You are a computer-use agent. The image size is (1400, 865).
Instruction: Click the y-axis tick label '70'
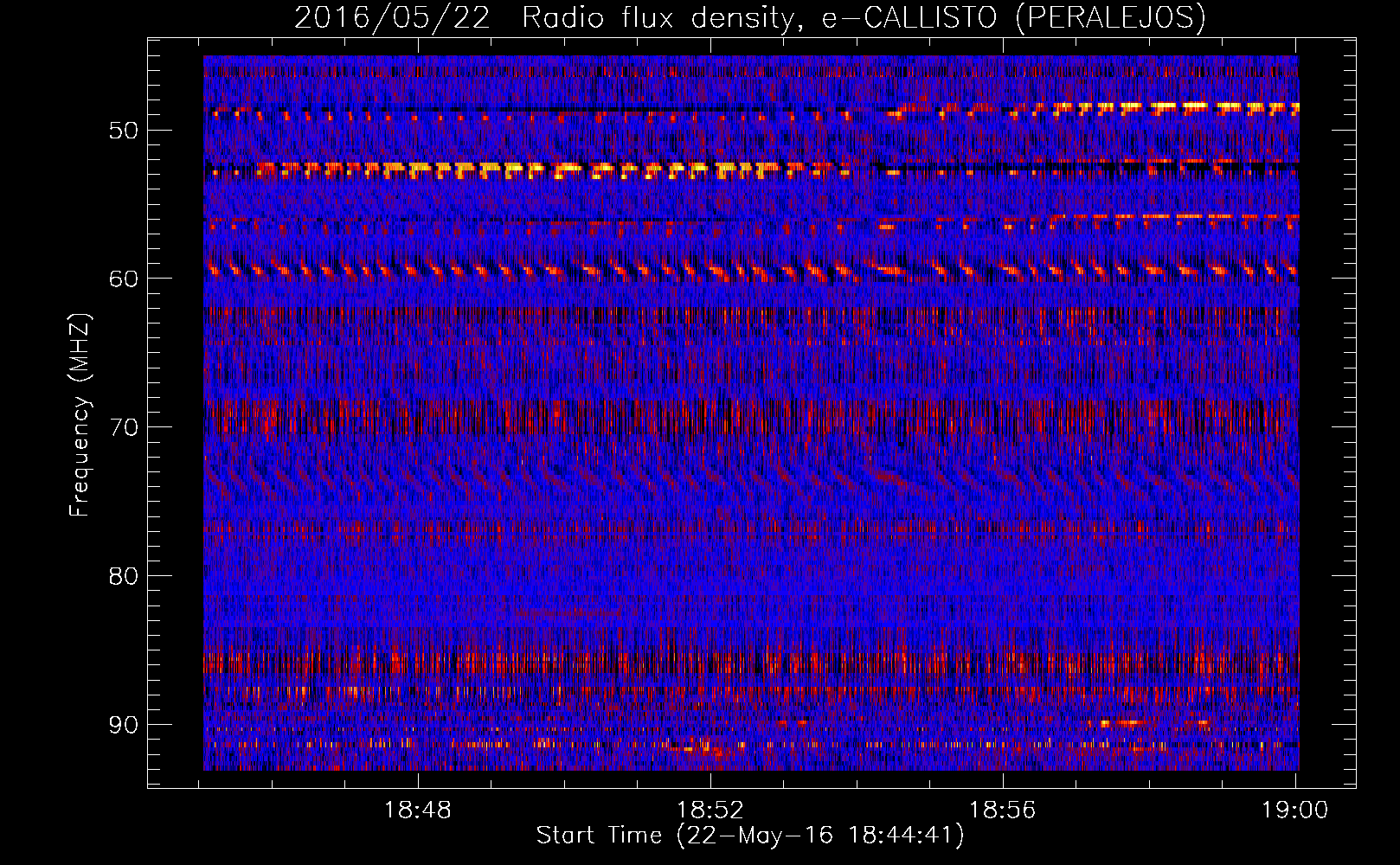(124, 427)
